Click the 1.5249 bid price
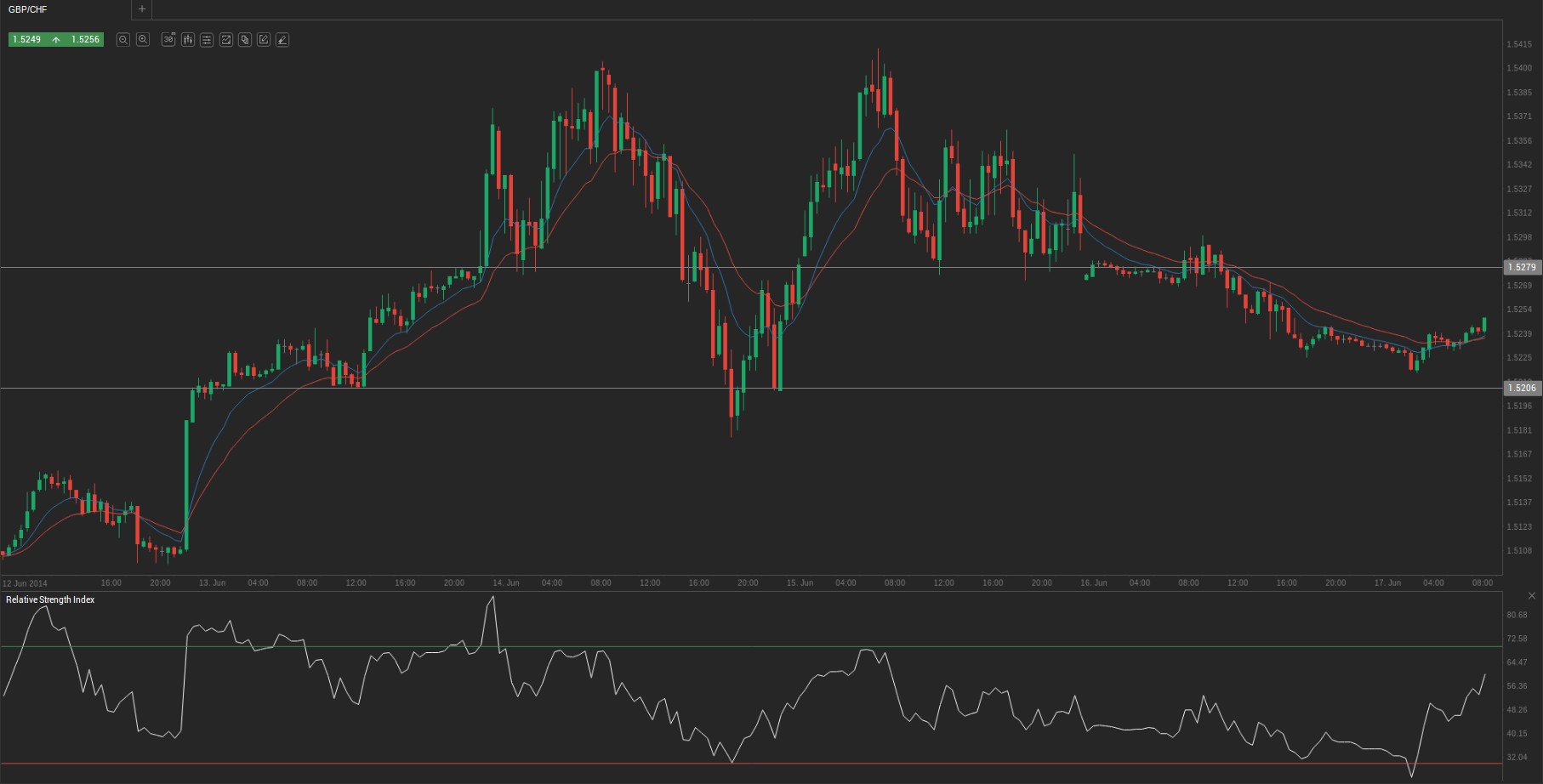1543x784 pixels. coord(27,40)
